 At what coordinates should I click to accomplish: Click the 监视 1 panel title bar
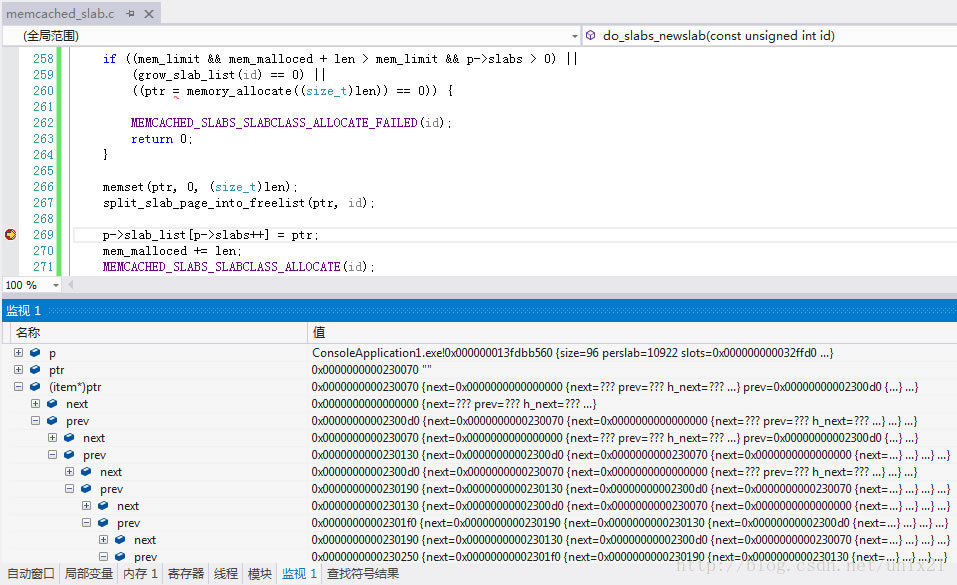[x=478, y=310]
